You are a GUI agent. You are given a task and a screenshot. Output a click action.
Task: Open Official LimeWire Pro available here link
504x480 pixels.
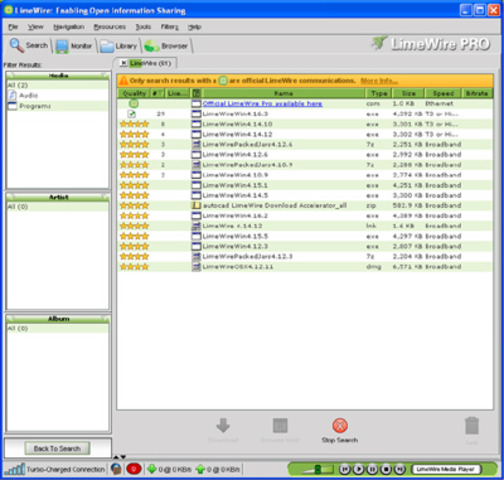[x=262, y=104]
